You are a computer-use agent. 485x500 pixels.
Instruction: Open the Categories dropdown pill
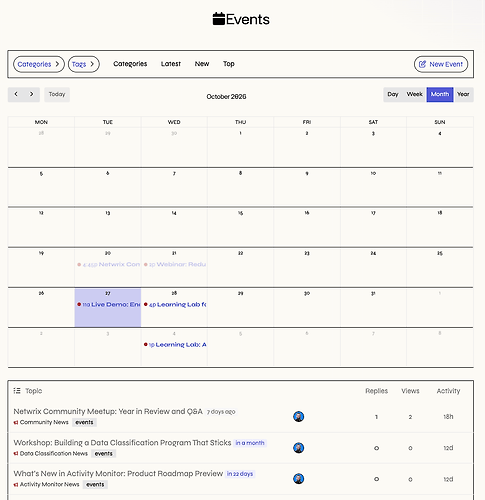click(x=39, y=64)
